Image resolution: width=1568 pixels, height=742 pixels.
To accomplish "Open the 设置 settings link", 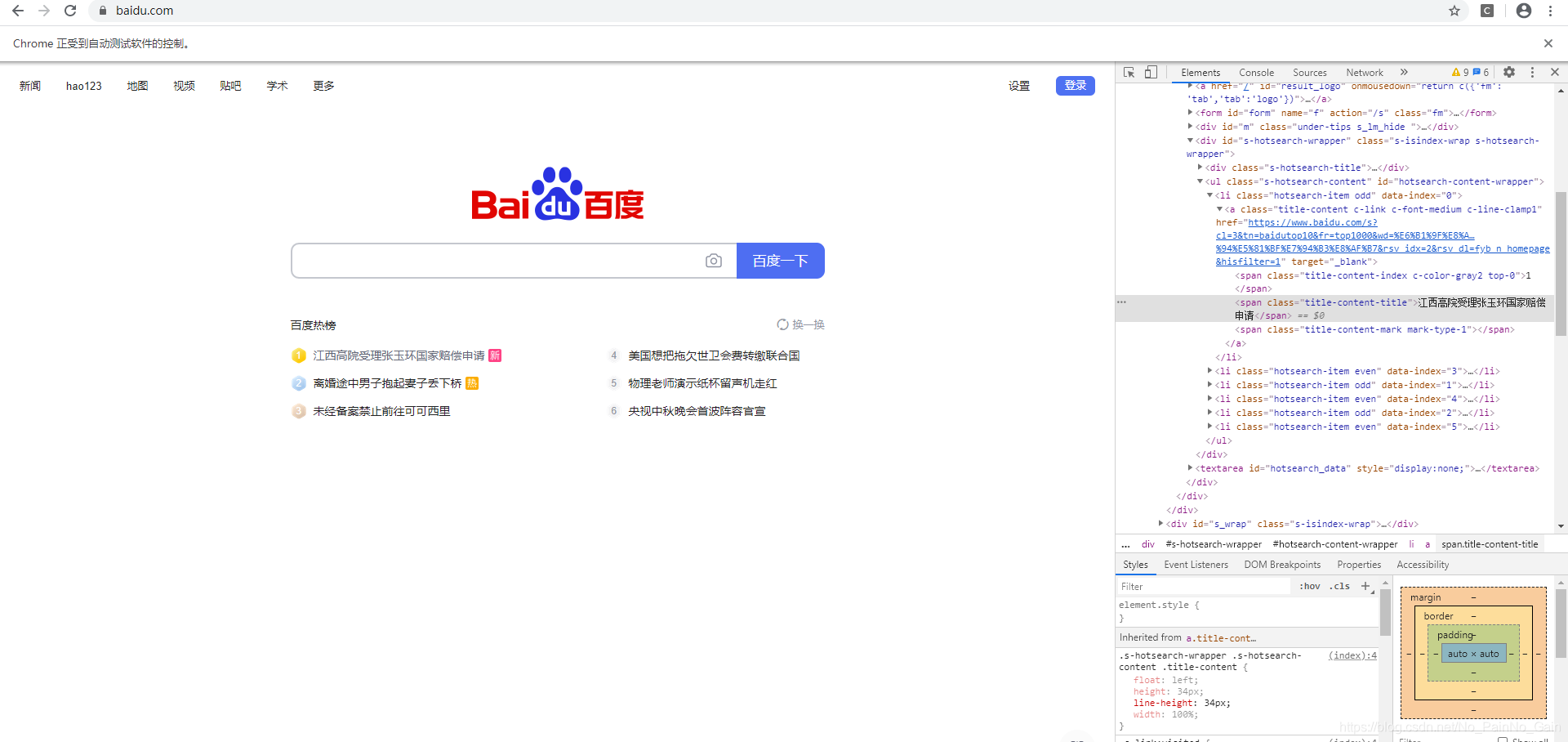I will pos(1019,86).
